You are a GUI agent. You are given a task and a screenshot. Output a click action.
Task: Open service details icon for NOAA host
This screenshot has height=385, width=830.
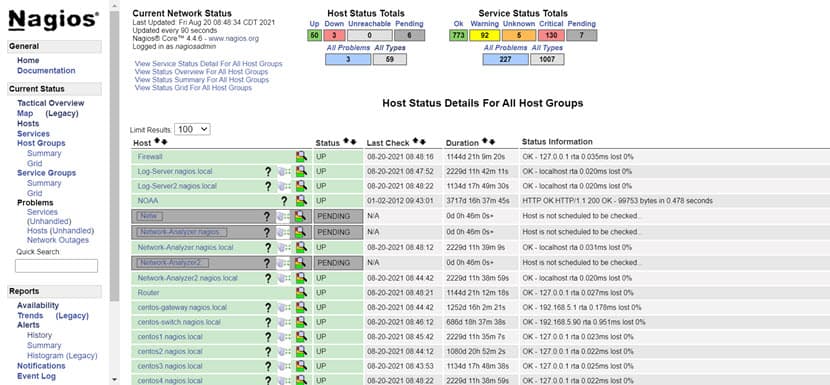(301, 201)
